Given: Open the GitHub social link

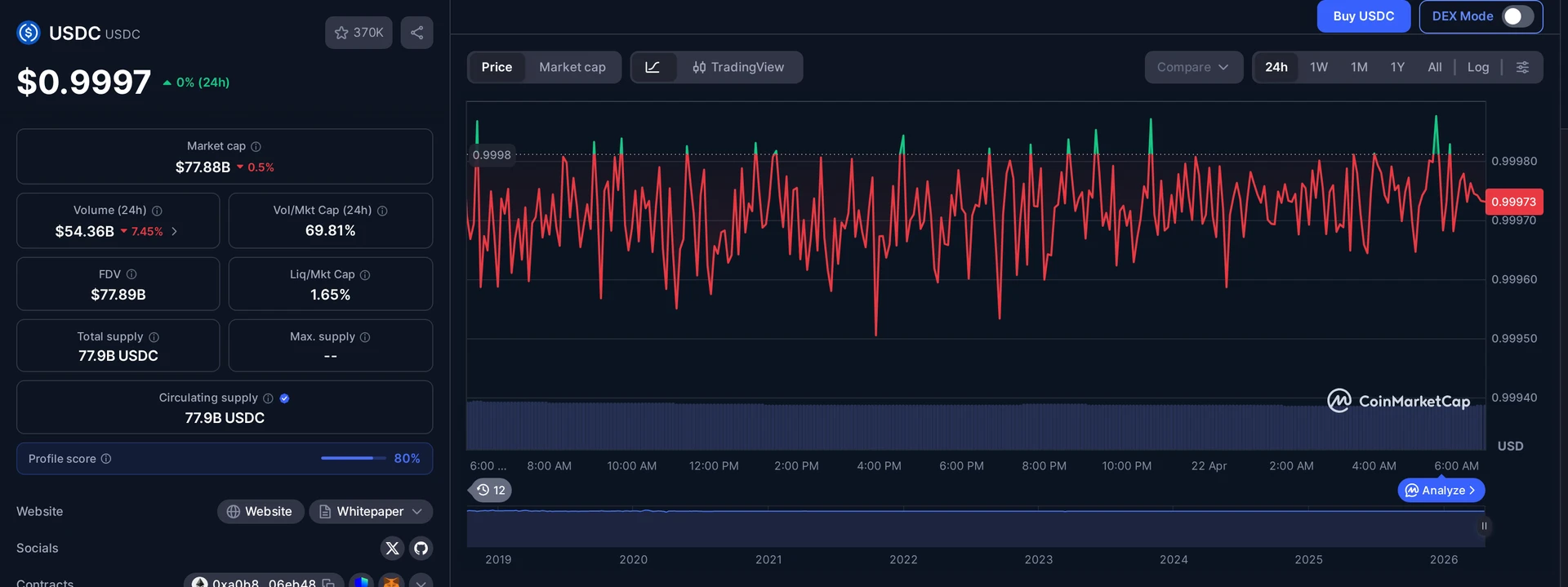Looking at the screenshot, I should click(x=421, y=548).
